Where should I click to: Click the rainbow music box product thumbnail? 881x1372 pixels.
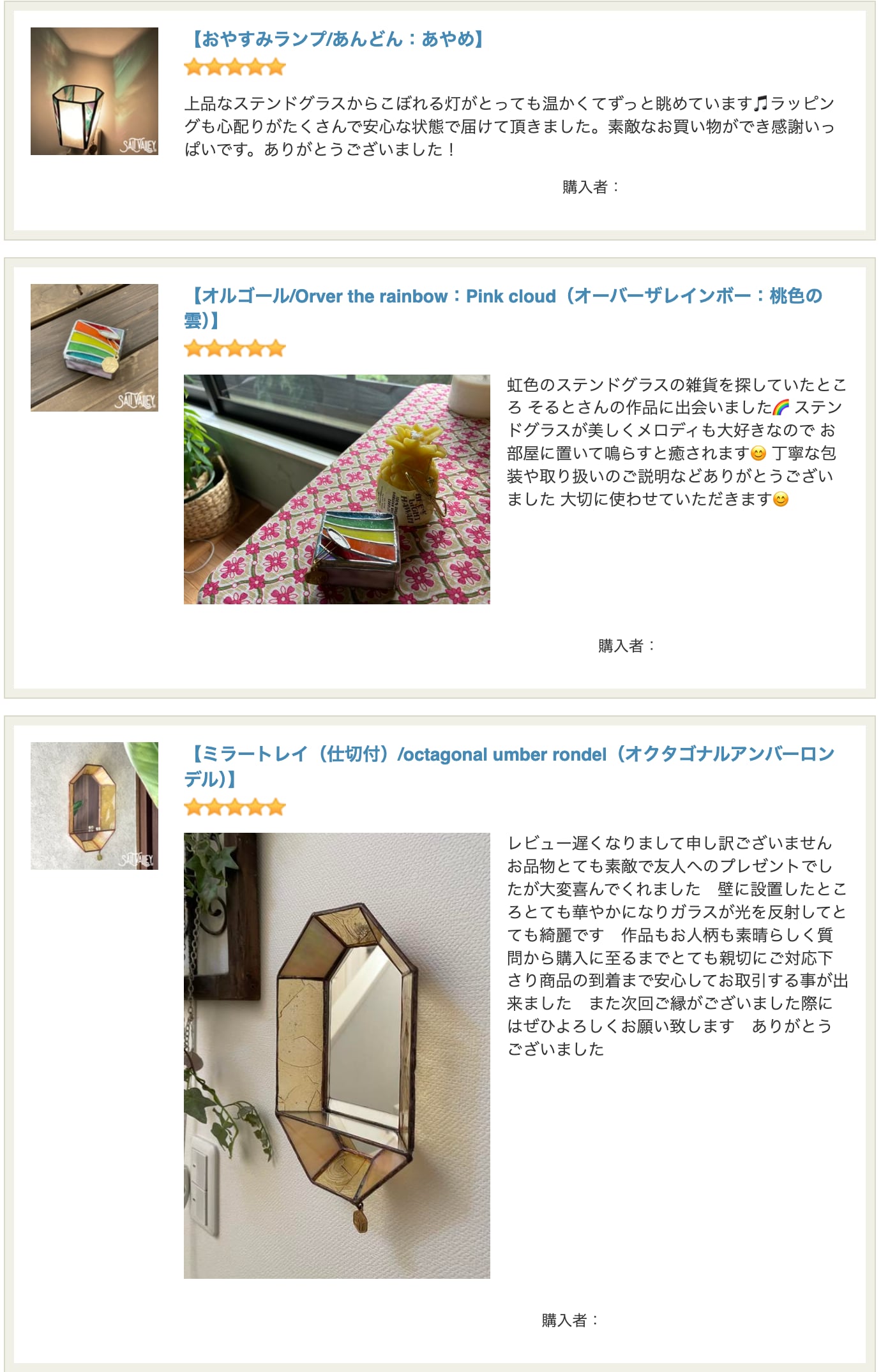tap(94, 348)
